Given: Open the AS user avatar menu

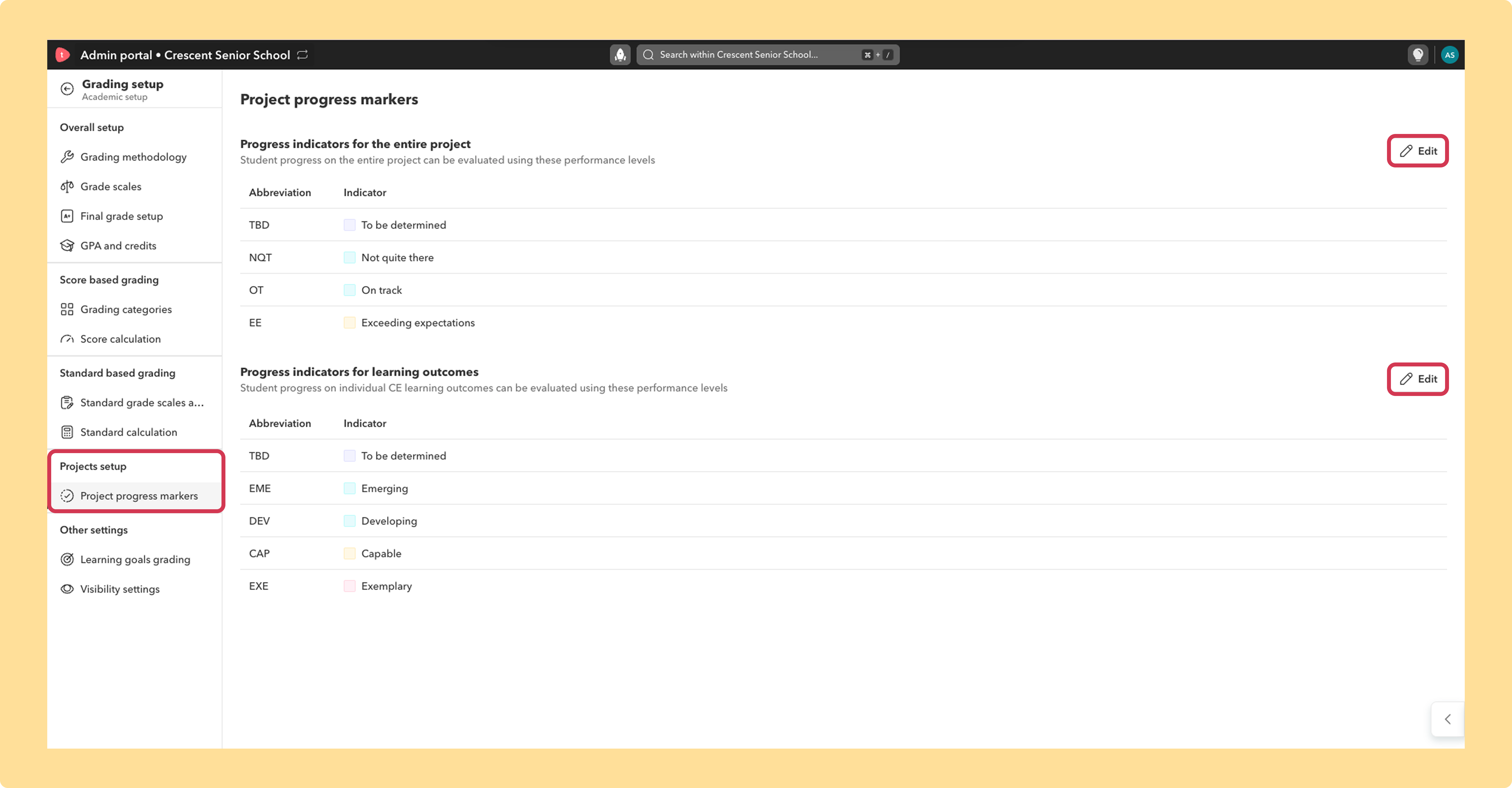Looking at the screenshot, I should point(1449,55).
